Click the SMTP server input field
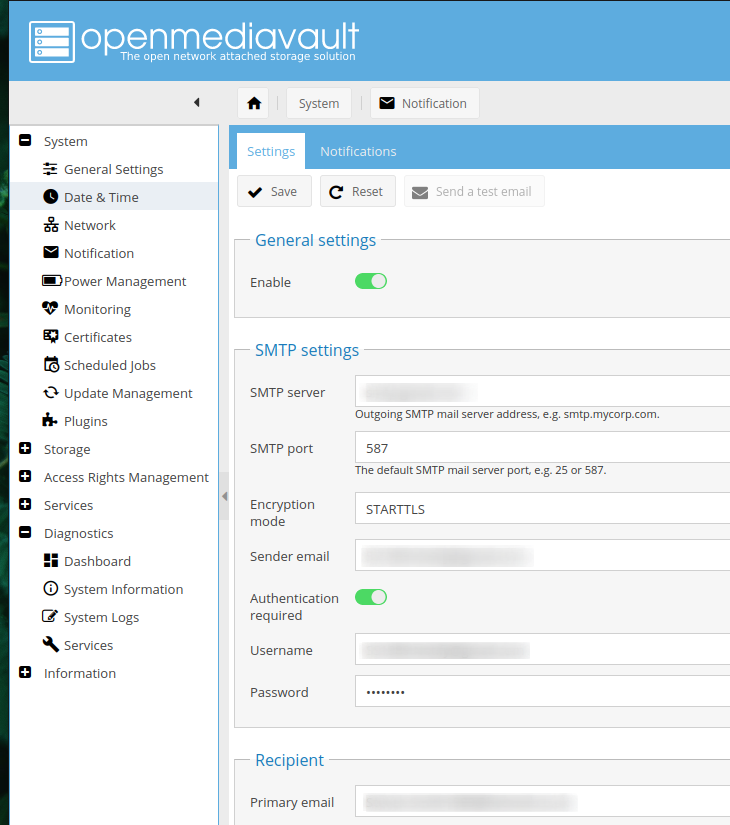Screen dimensions: 730x825 click(x=542, y=391)
